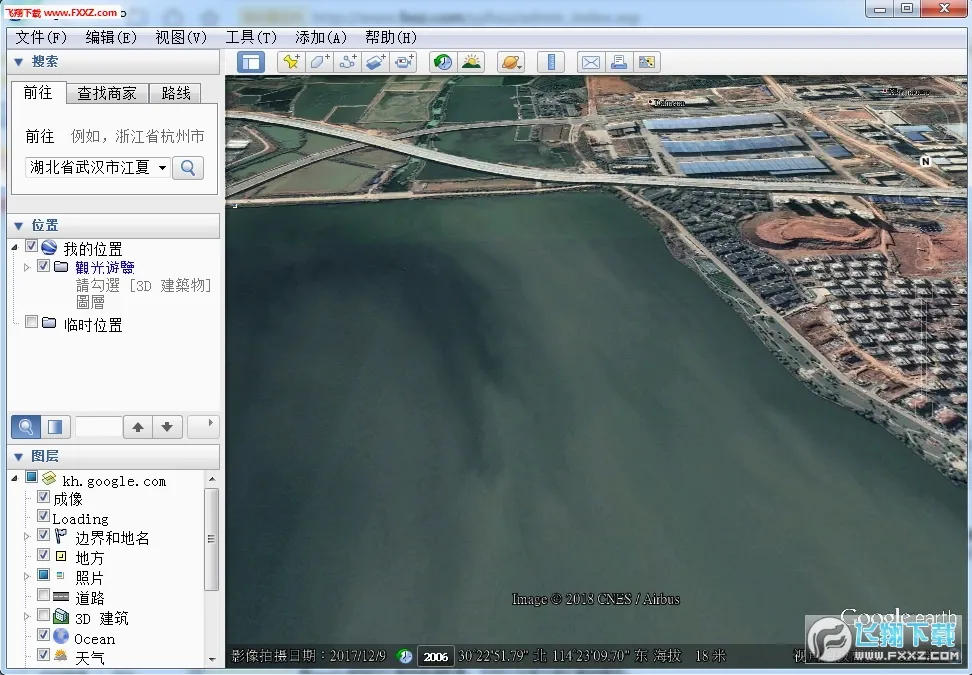Enable the 临时位置 checkbox
This screenshot has width=972, height=675.
(x=32, y=322)
